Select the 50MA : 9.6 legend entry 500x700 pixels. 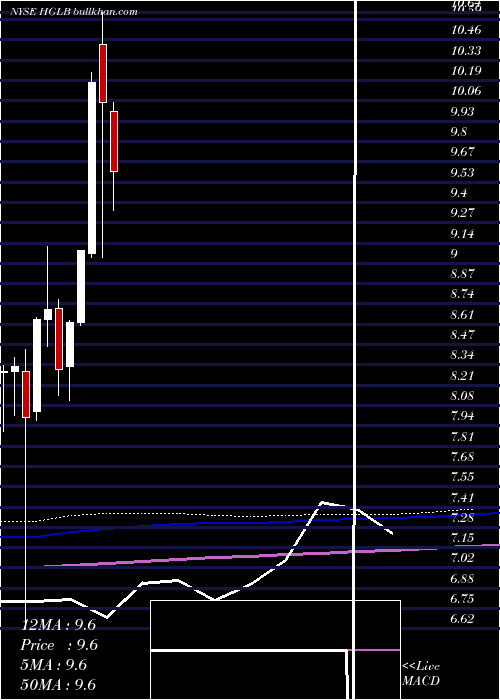coord(58,685)
